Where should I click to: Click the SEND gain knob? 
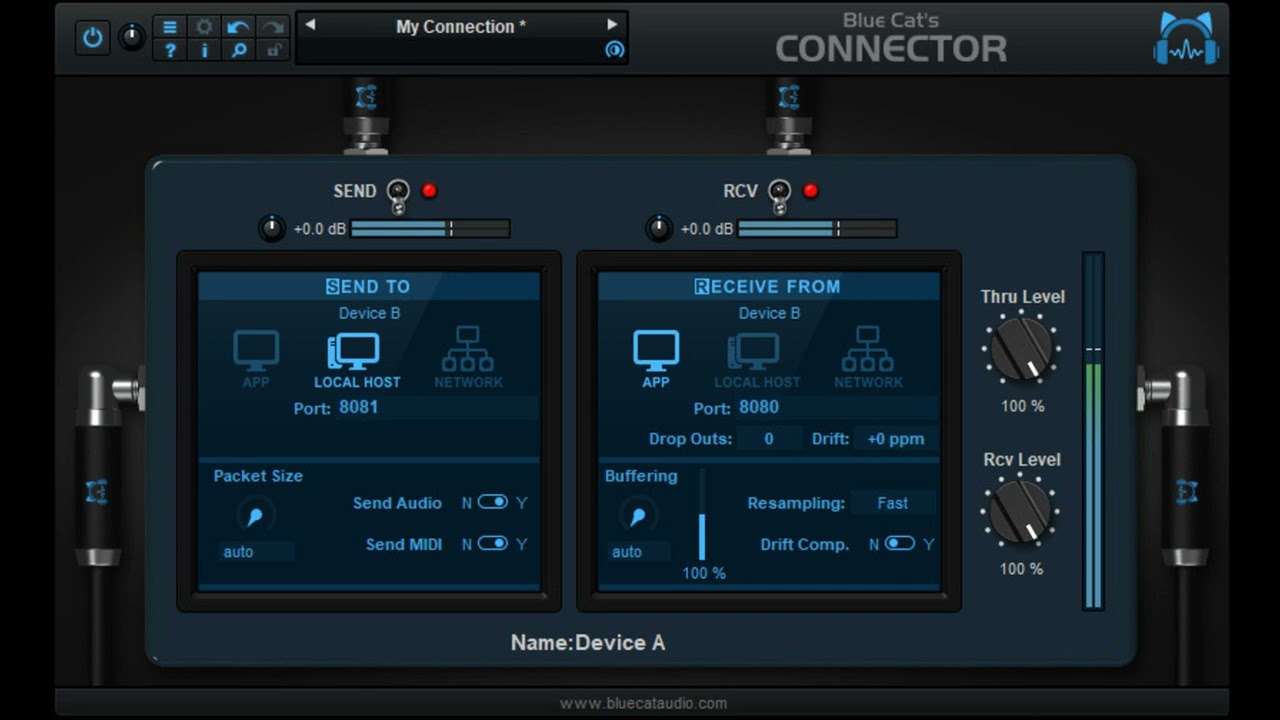[272, 229]
